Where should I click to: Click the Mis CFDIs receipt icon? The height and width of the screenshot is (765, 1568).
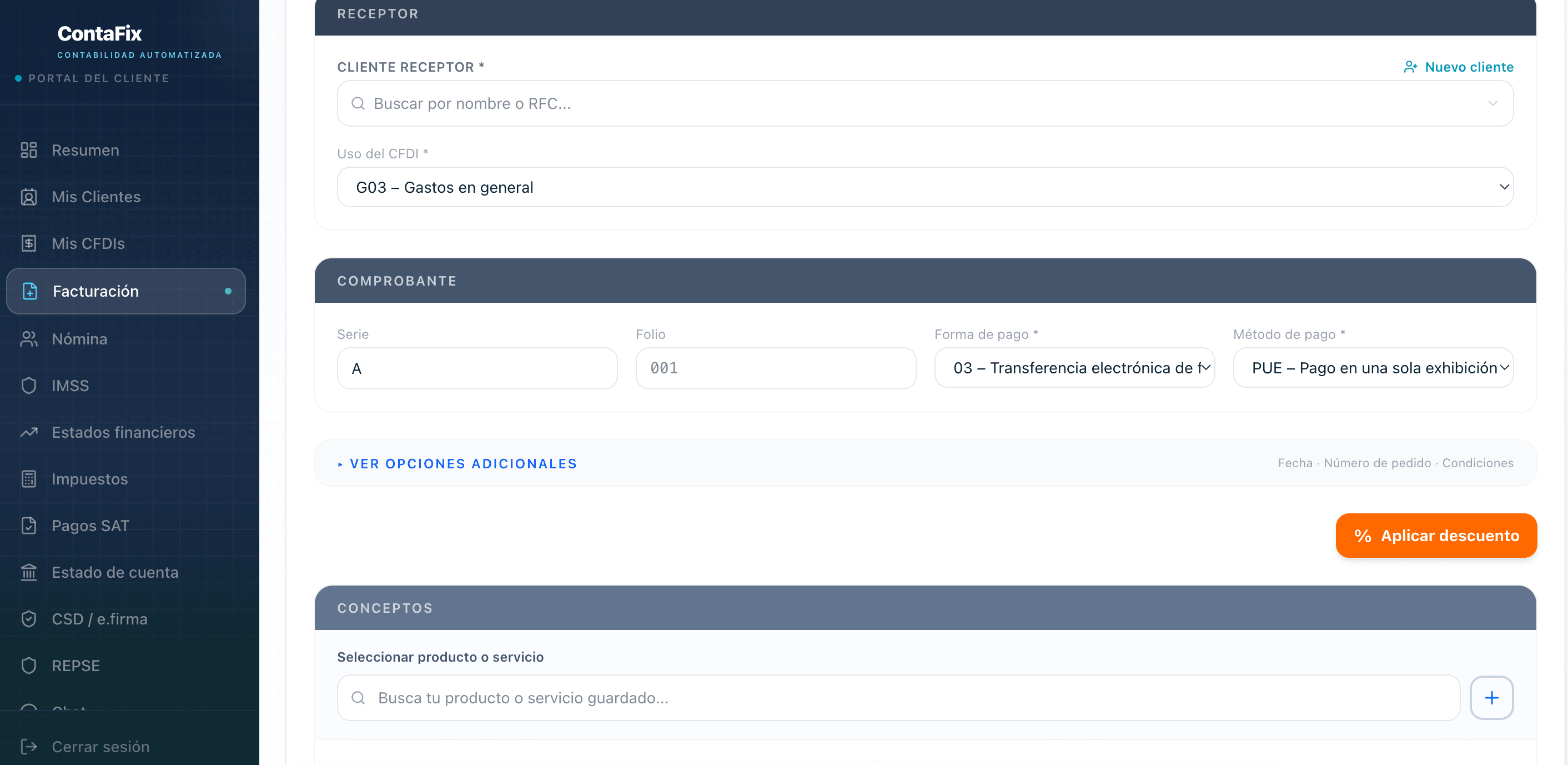pos(29,244)
